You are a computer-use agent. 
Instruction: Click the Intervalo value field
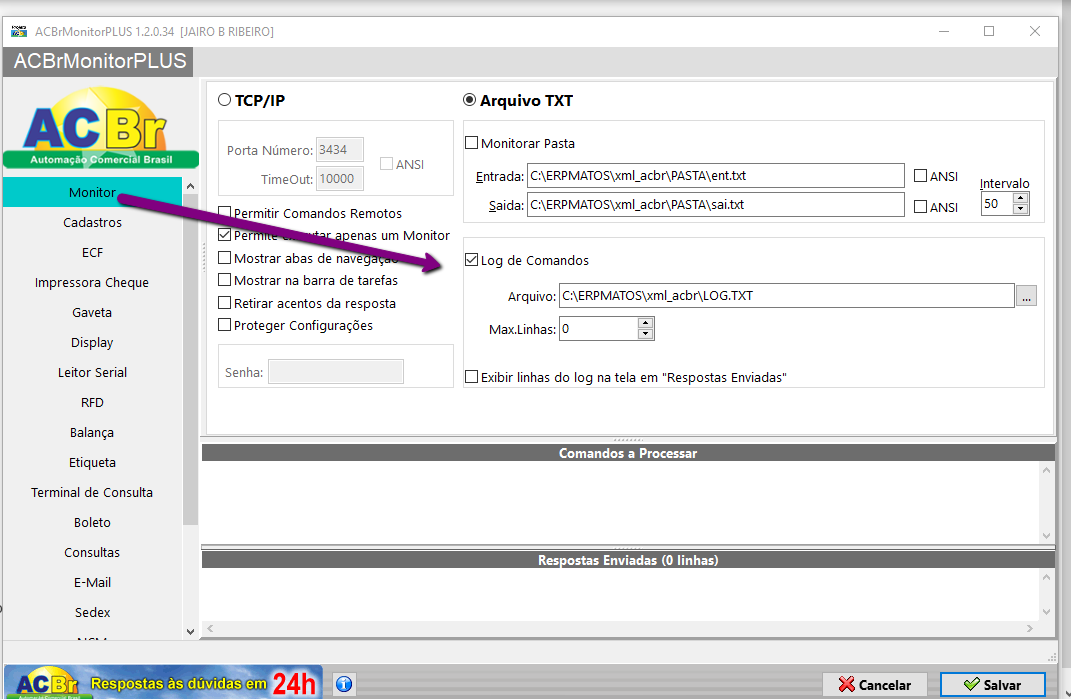point(997,204)
